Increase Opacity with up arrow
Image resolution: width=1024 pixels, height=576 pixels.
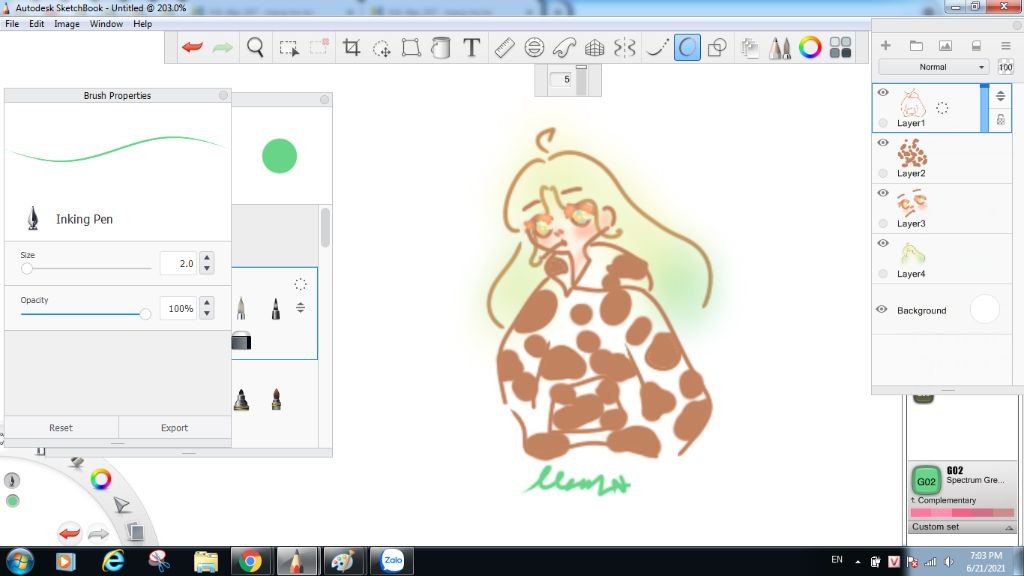[206, 302]
